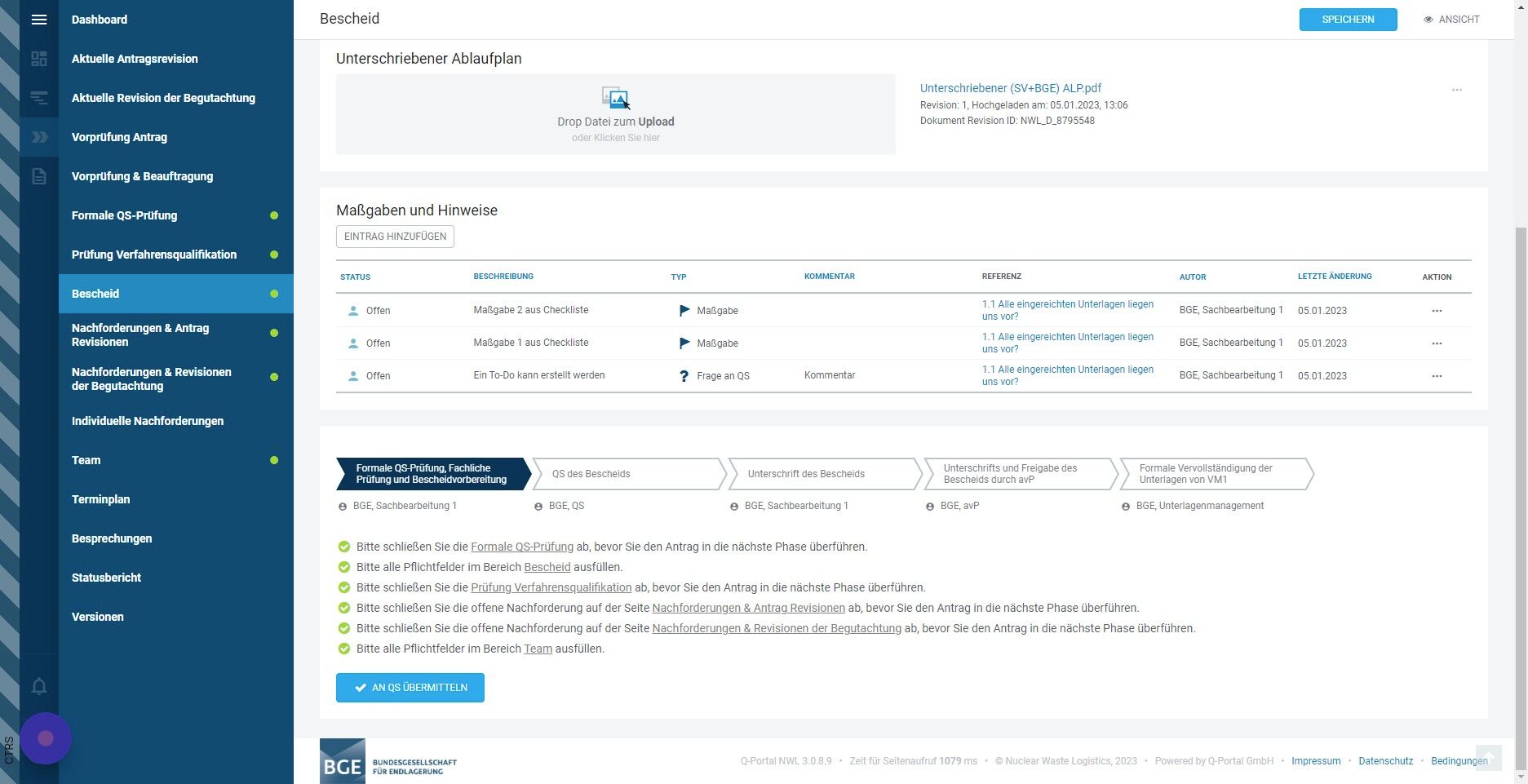Click the dashboard grid sidebar icon
Viewport: 1528px width, 784px height.
[39, 59]
